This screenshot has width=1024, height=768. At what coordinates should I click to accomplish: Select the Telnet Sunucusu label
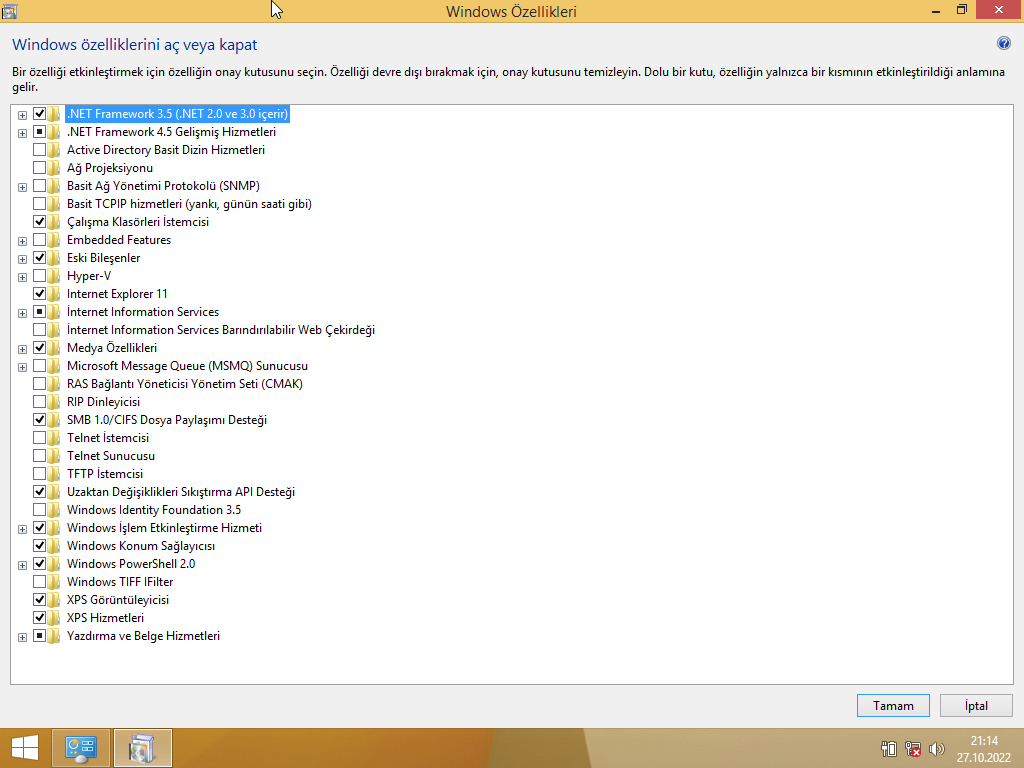click(110, 456)
